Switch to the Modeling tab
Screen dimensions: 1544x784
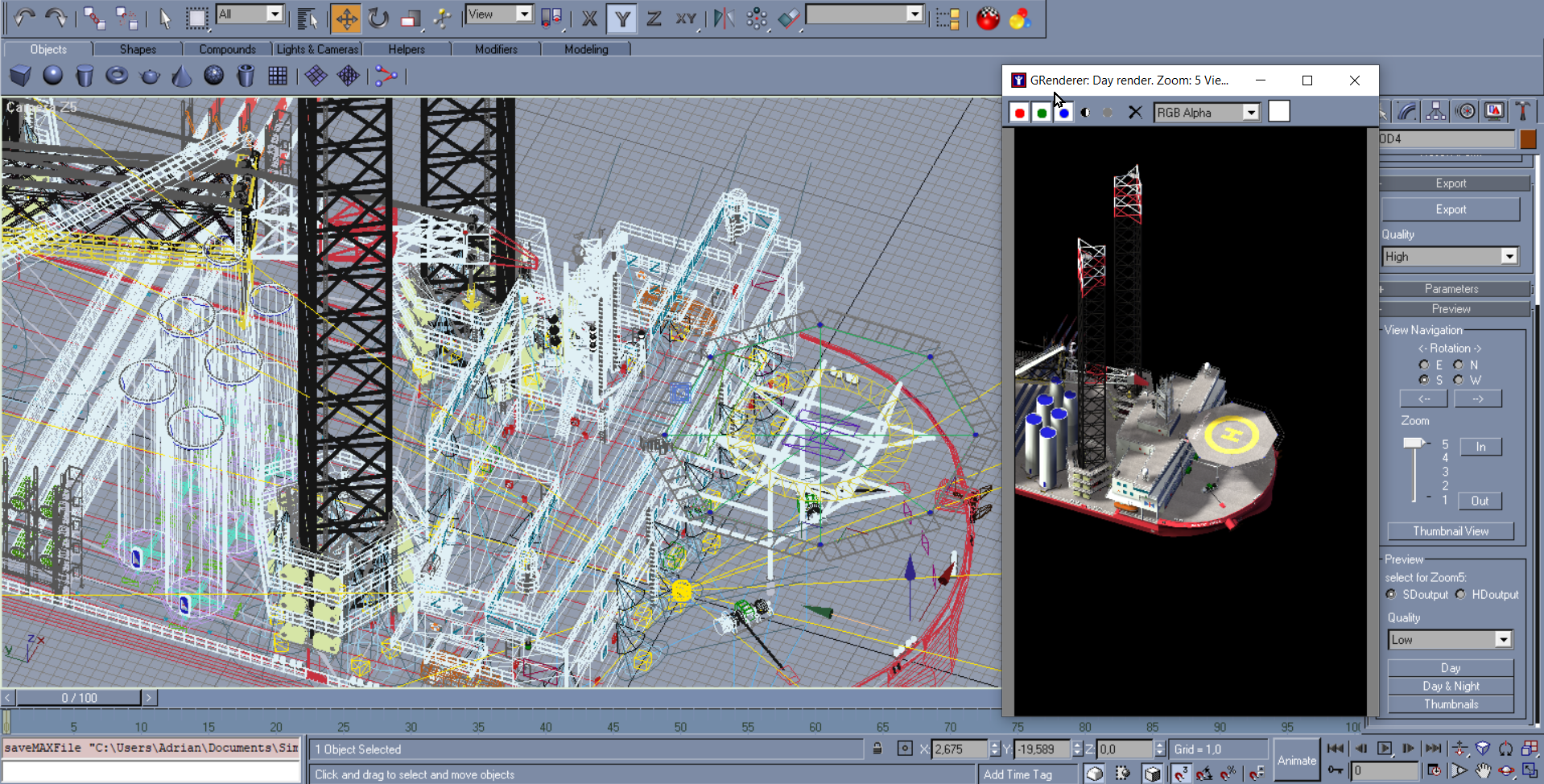(586, 49)
